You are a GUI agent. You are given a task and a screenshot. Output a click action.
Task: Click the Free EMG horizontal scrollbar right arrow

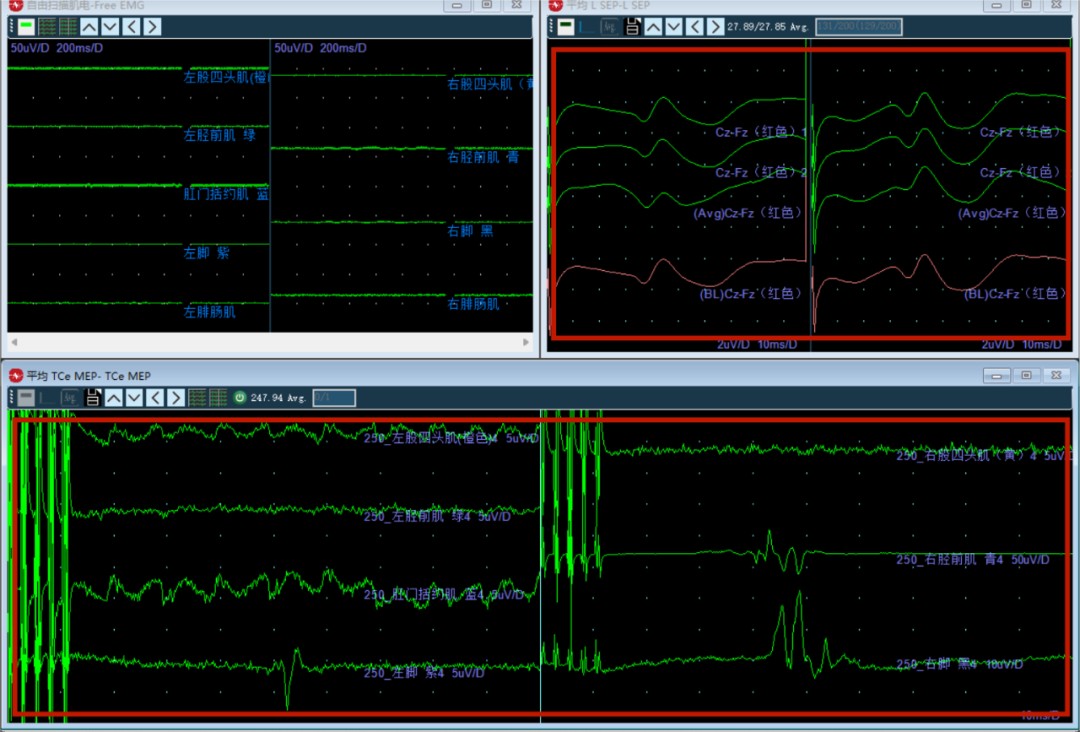point(527,342)
